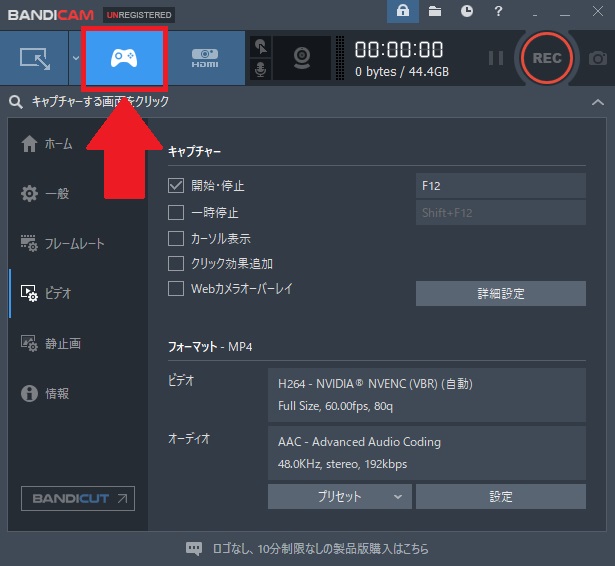Click the キャプチャーする画面をクリック text
Viewport: 615px width, 566px height.
coord(100,102)
